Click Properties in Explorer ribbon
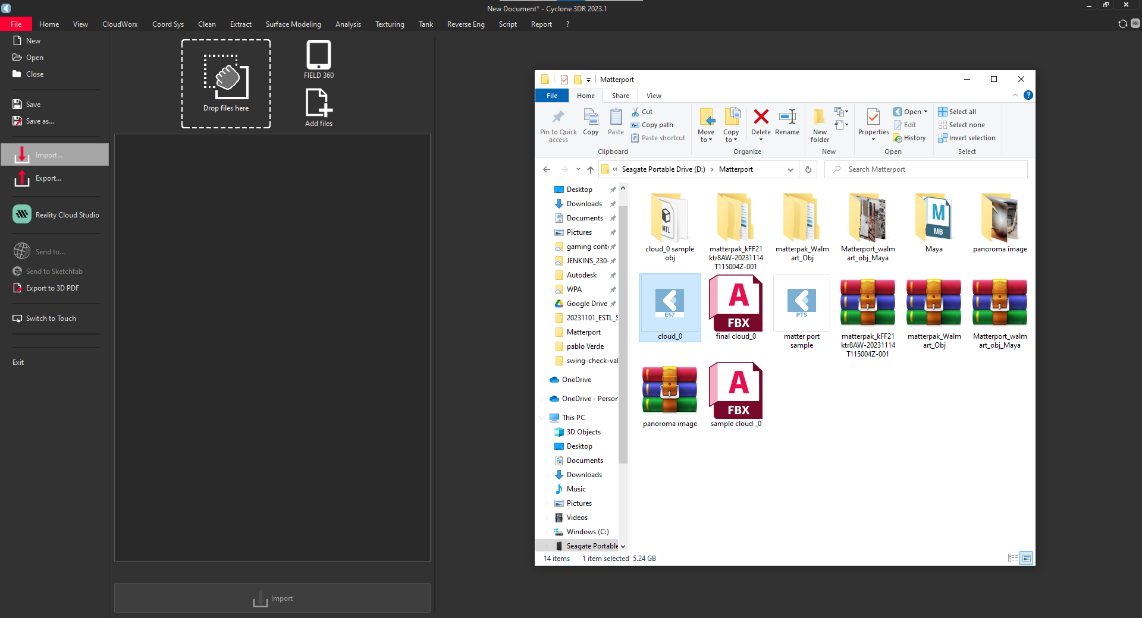The height and width of the screenshot is (618, 1142). coord(873,122)
